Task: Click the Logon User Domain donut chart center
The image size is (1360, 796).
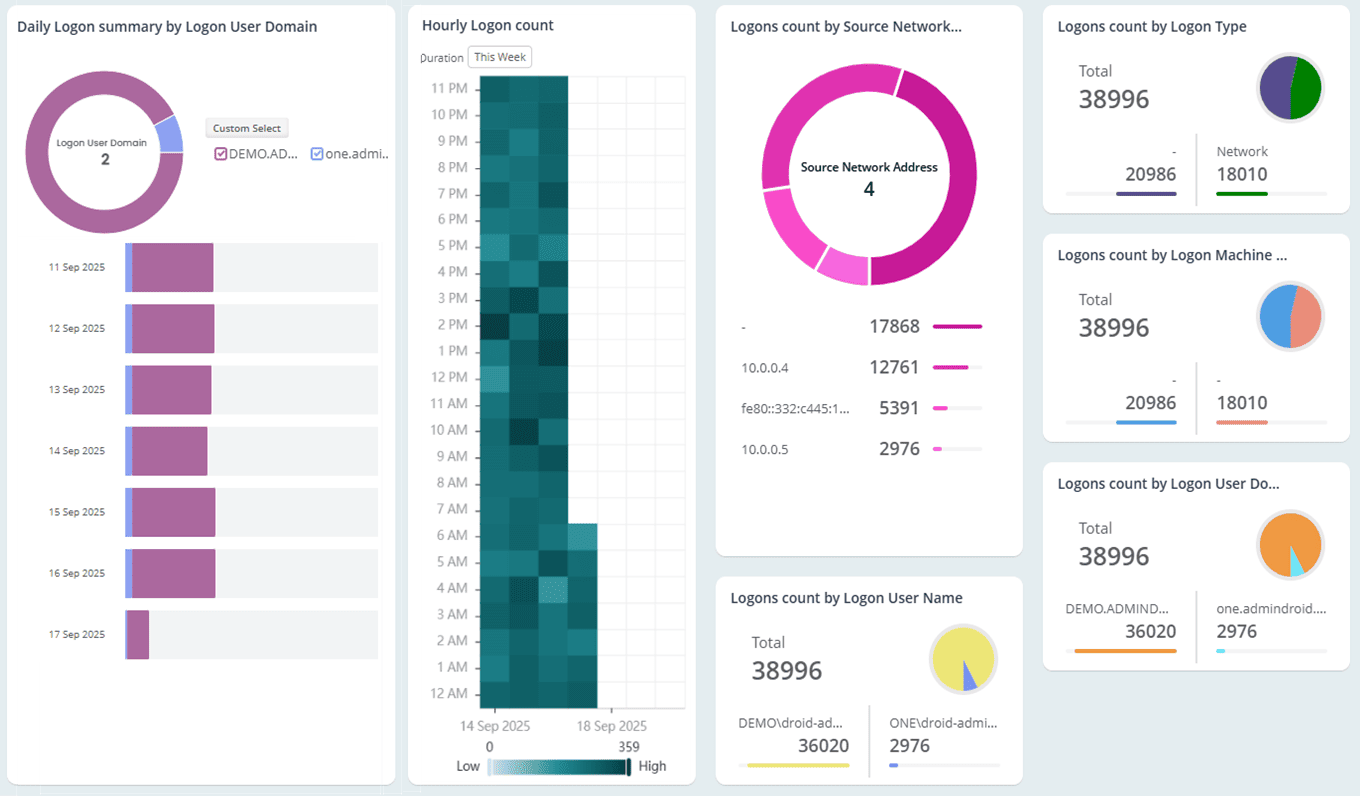Action: [x=104, y=152]
